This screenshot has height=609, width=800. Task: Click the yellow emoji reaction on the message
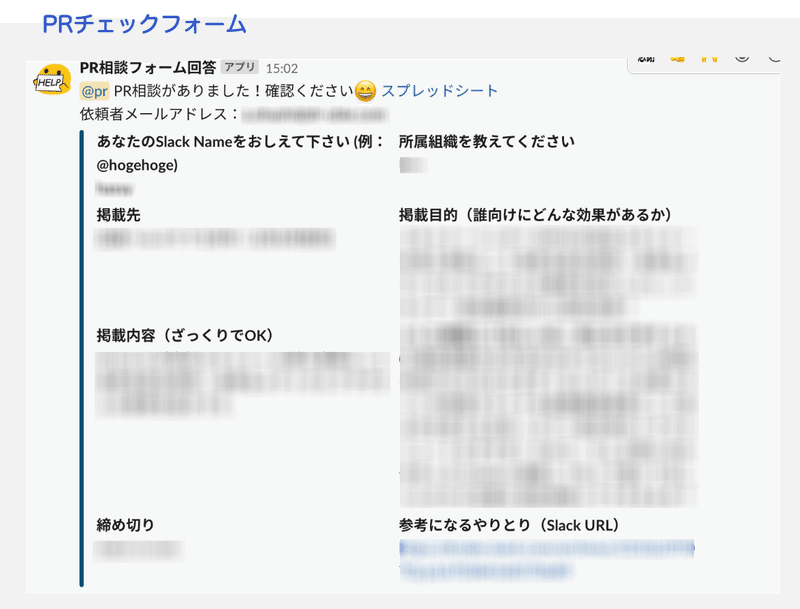click(x=677, y=59)
